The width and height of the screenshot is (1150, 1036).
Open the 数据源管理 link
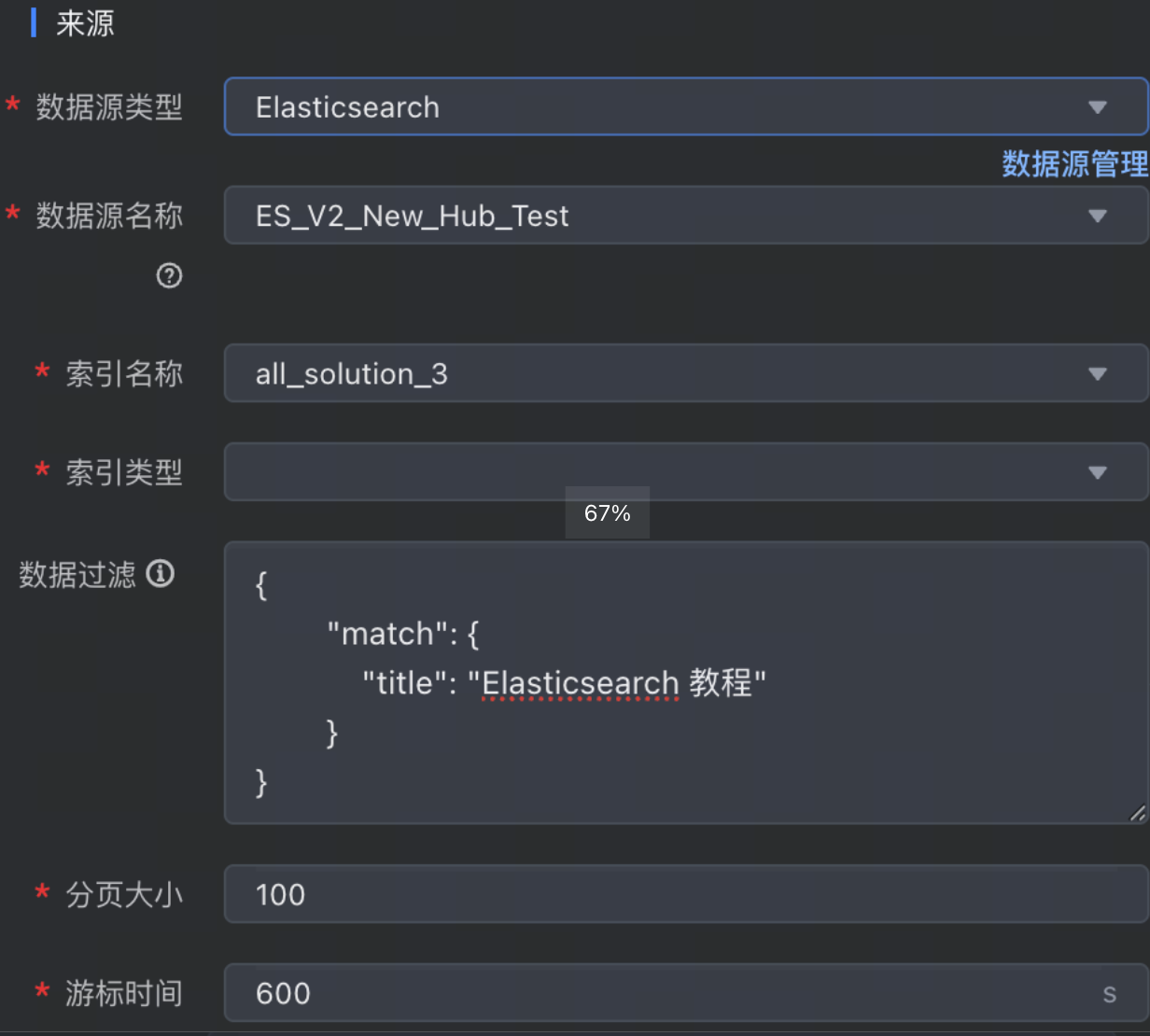tap(1074, 164)
